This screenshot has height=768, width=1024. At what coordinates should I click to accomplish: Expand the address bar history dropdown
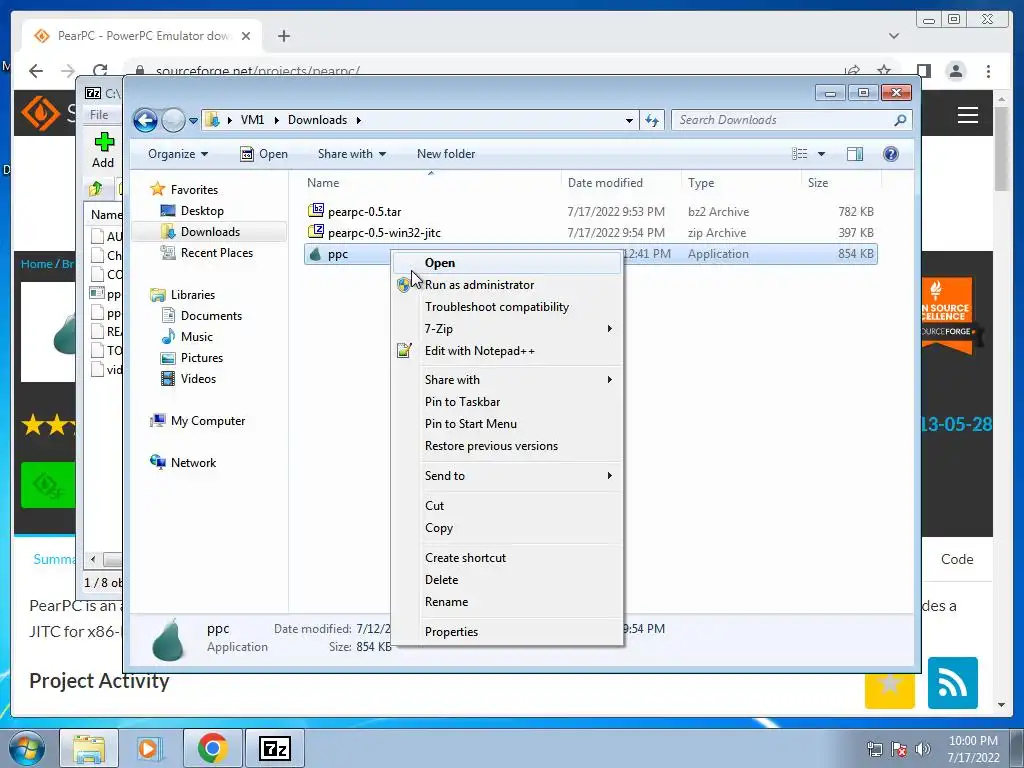click(629, 120)
